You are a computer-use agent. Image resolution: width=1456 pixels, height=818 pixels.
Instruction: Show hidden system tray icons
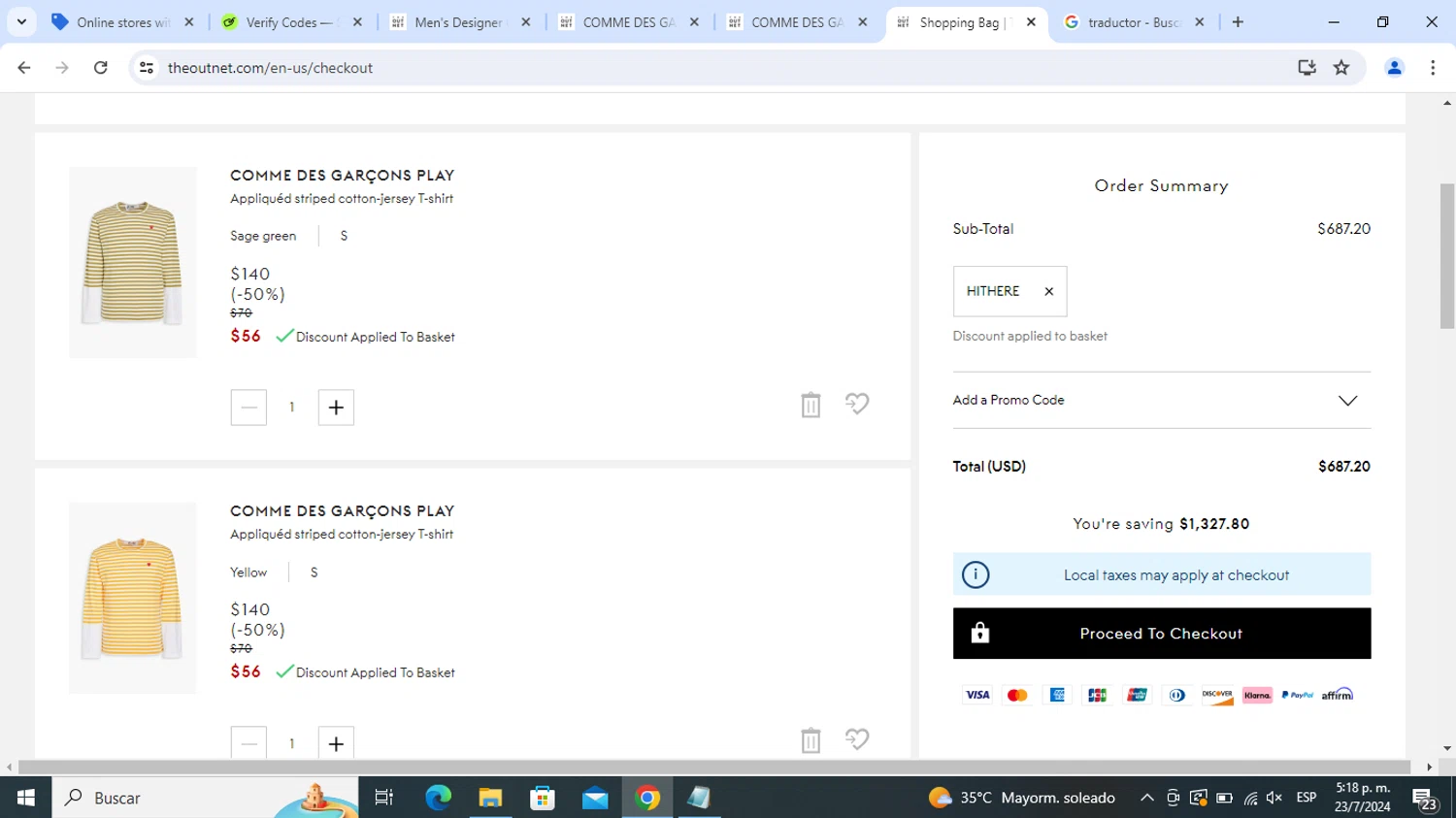(1146, 798)
